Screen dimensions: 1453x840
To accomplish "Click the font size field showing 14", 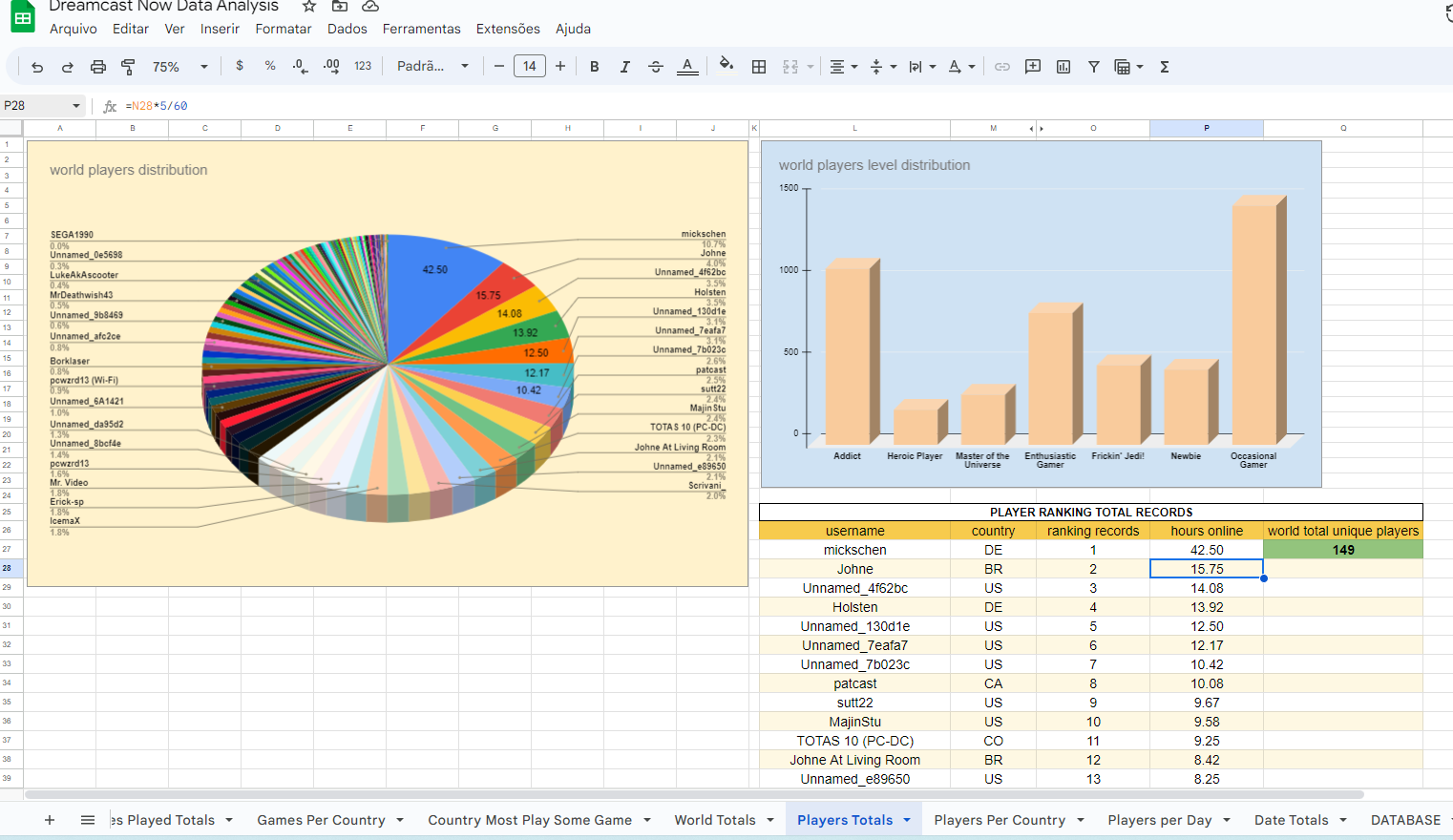I will pos(530,66).
